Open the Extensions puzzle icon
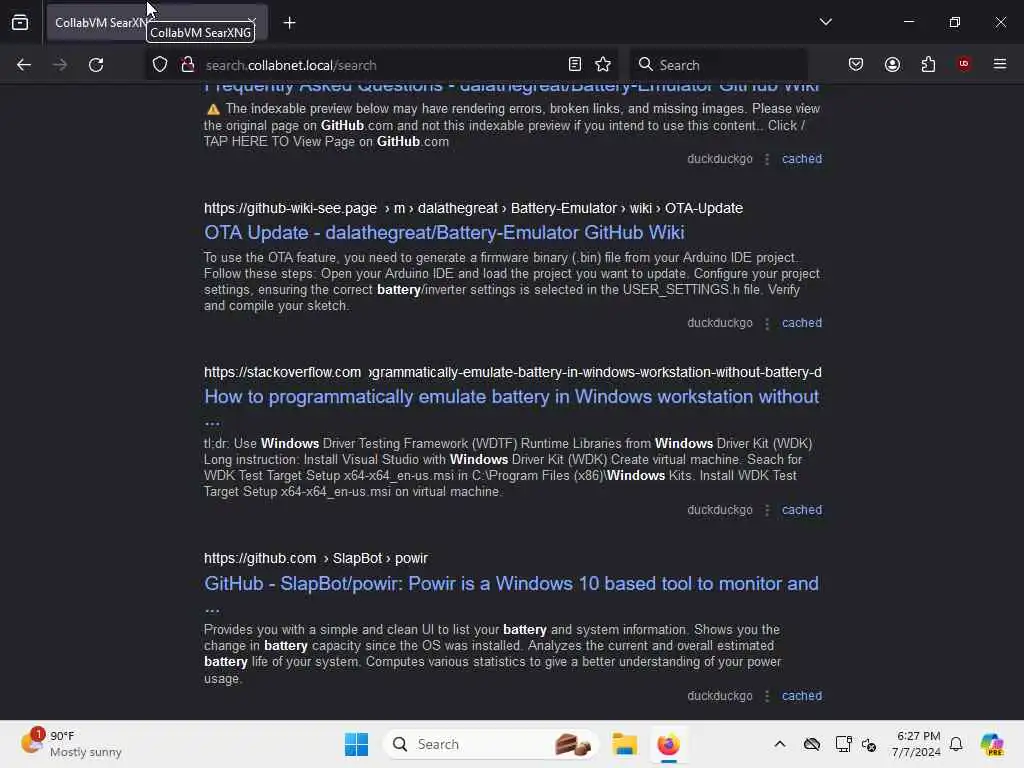The height and width of the screenshot is (768, 1024). [928, 64]
